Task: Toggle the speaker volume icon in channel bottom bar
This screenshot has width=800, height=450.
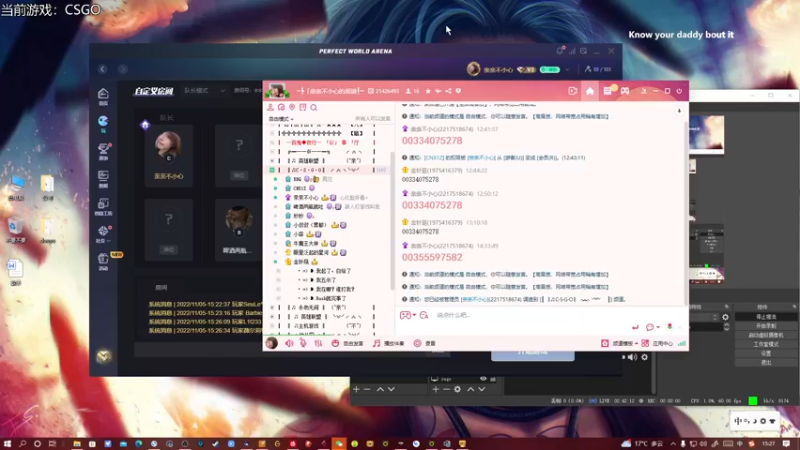Action: (289, 343)
